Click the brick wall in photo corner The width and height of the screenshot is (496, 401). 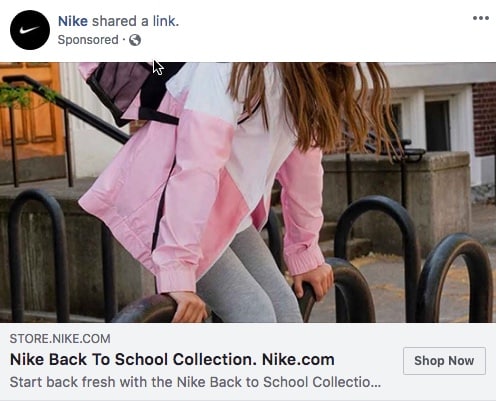click(484, 118)
